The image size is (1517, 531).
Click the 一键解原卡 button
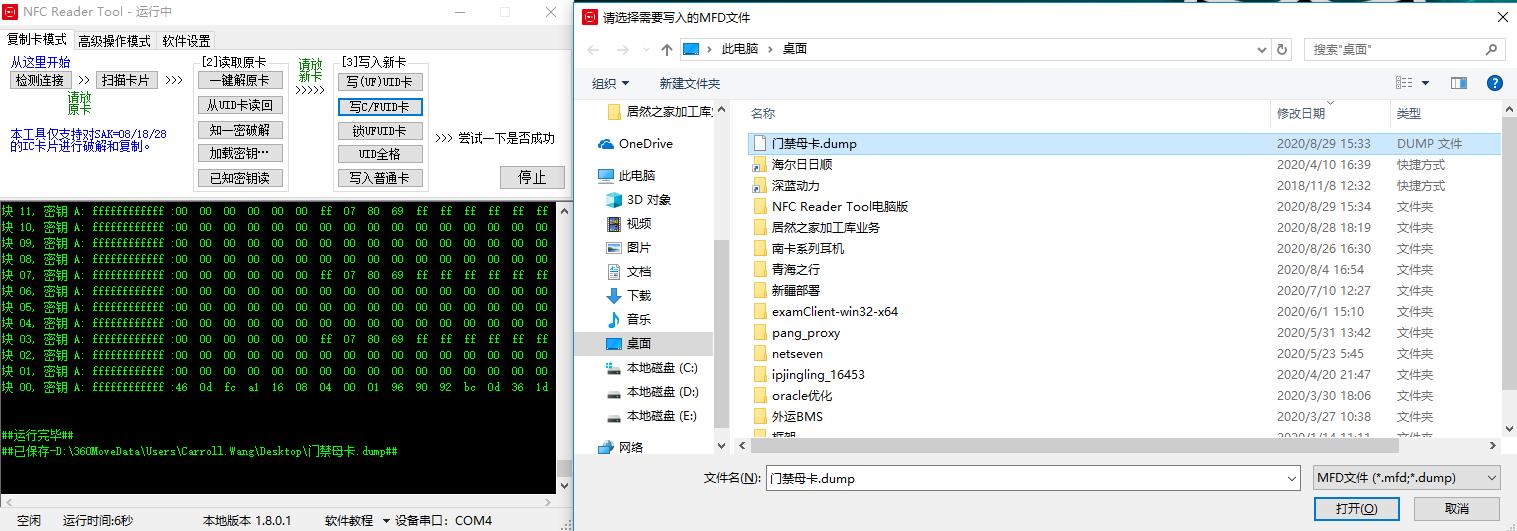[240, 81]
